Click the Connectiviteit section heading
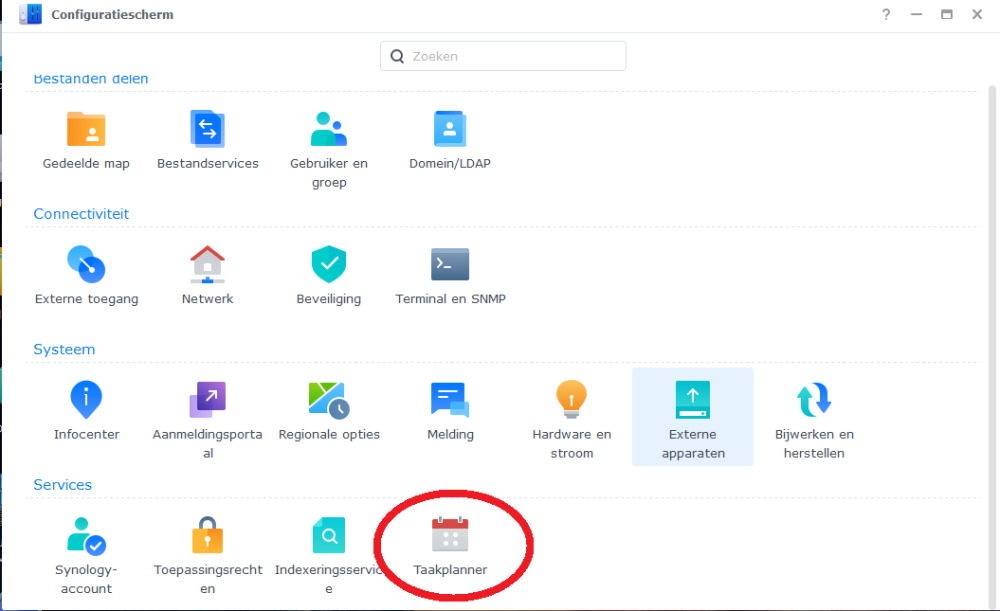Viewport: 1000px width, 611px height. pos(81,214)
